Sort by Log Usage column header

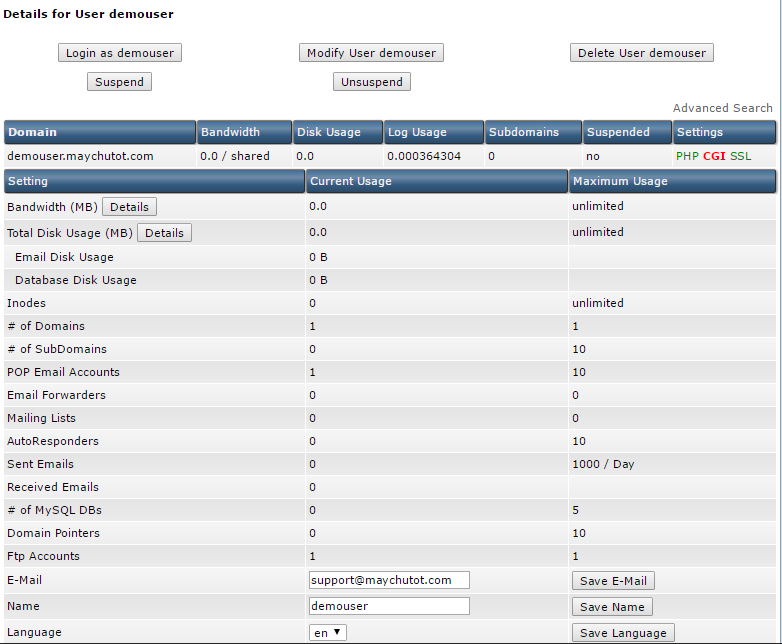pyautogui.click(x=433, y=132)
